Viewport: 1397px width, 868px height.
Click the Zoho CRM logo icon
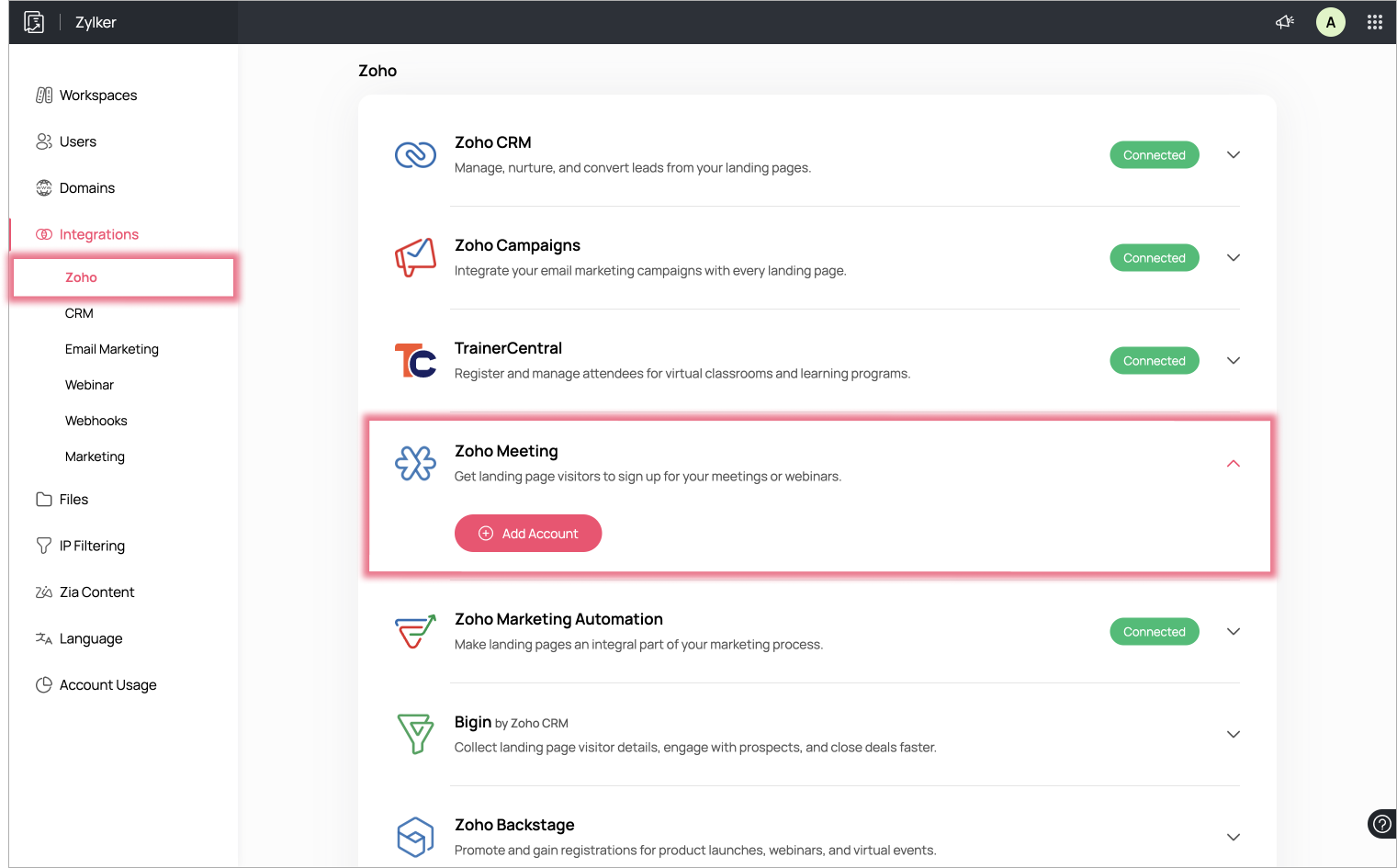coord(415,155)
